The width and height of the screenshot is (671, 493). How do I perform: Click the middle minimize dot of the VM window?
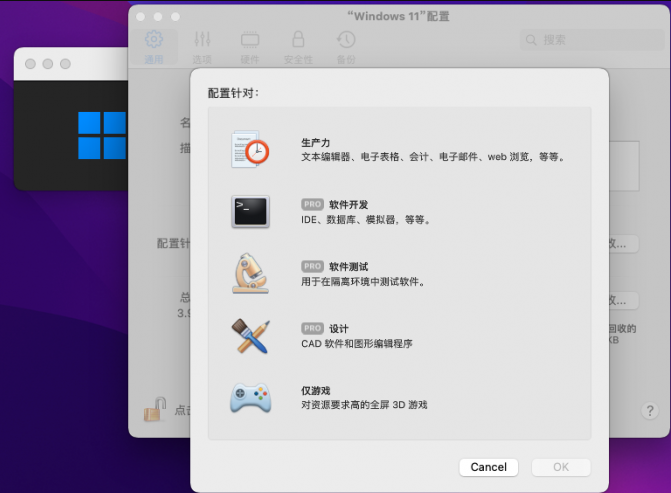click(48, 64)
